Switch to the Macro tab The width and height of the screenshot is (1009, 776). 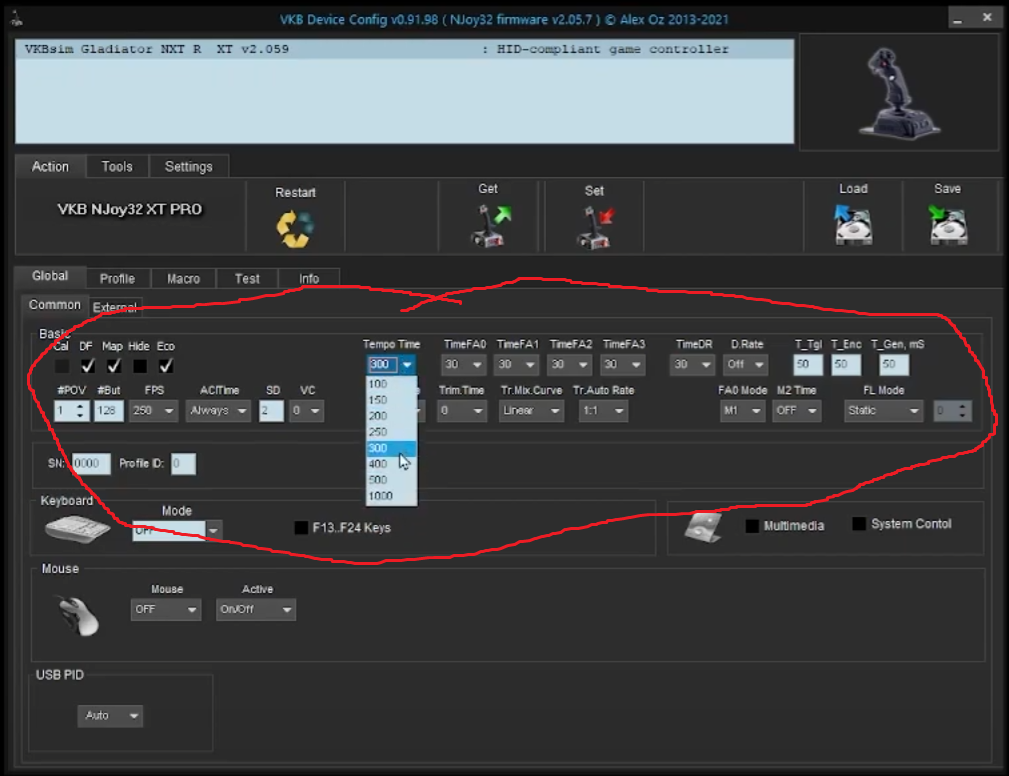(x=183, y=279)
